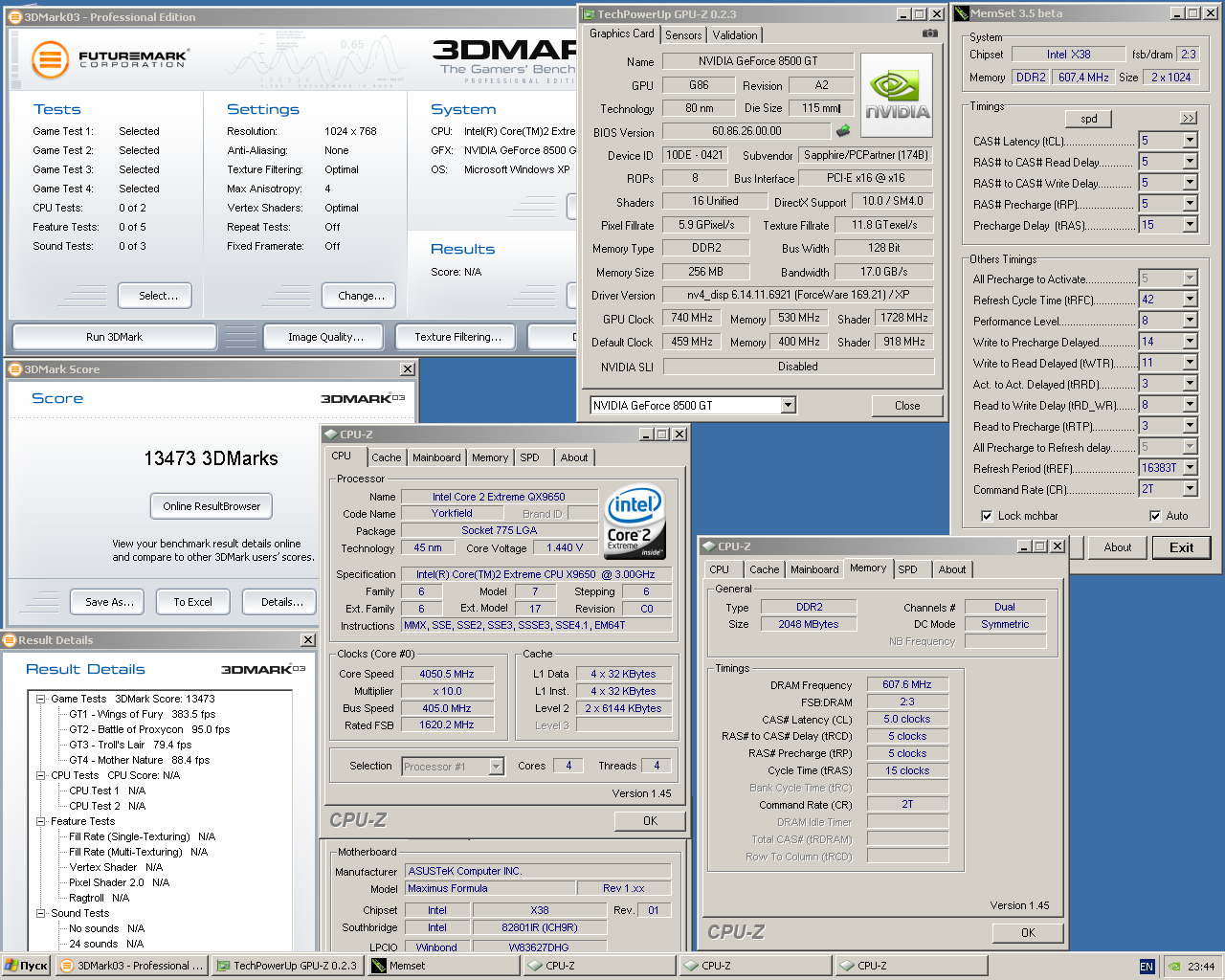Open the GPU-Z graphics card selector dropdown
1225x980 pixels.
(x=788, y=406)
